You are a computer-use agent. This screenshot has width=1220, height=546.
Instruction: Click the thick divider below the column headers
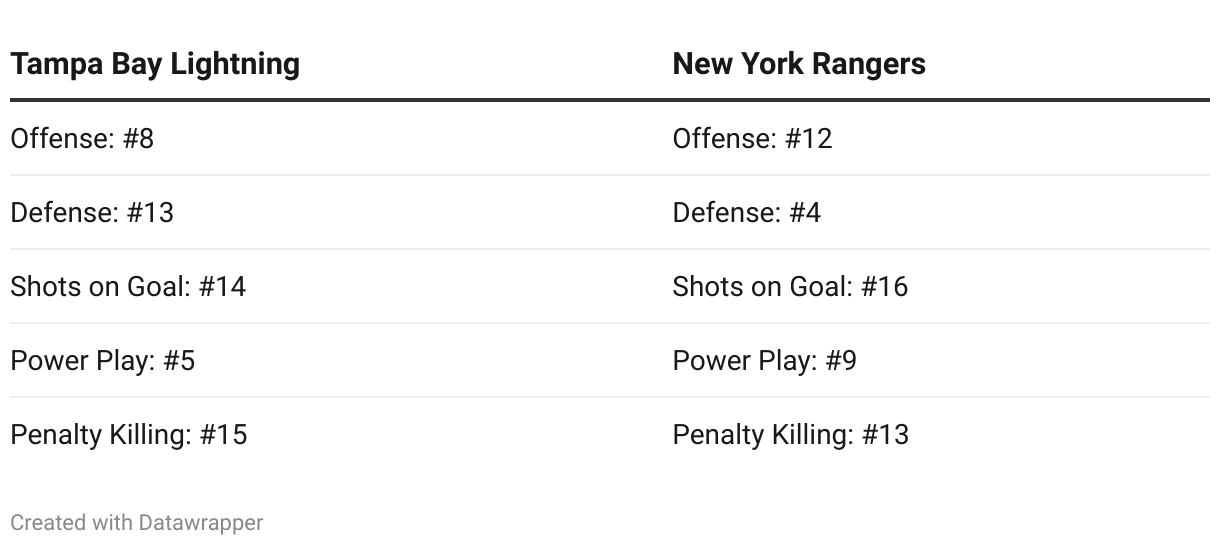pos(610,100)
